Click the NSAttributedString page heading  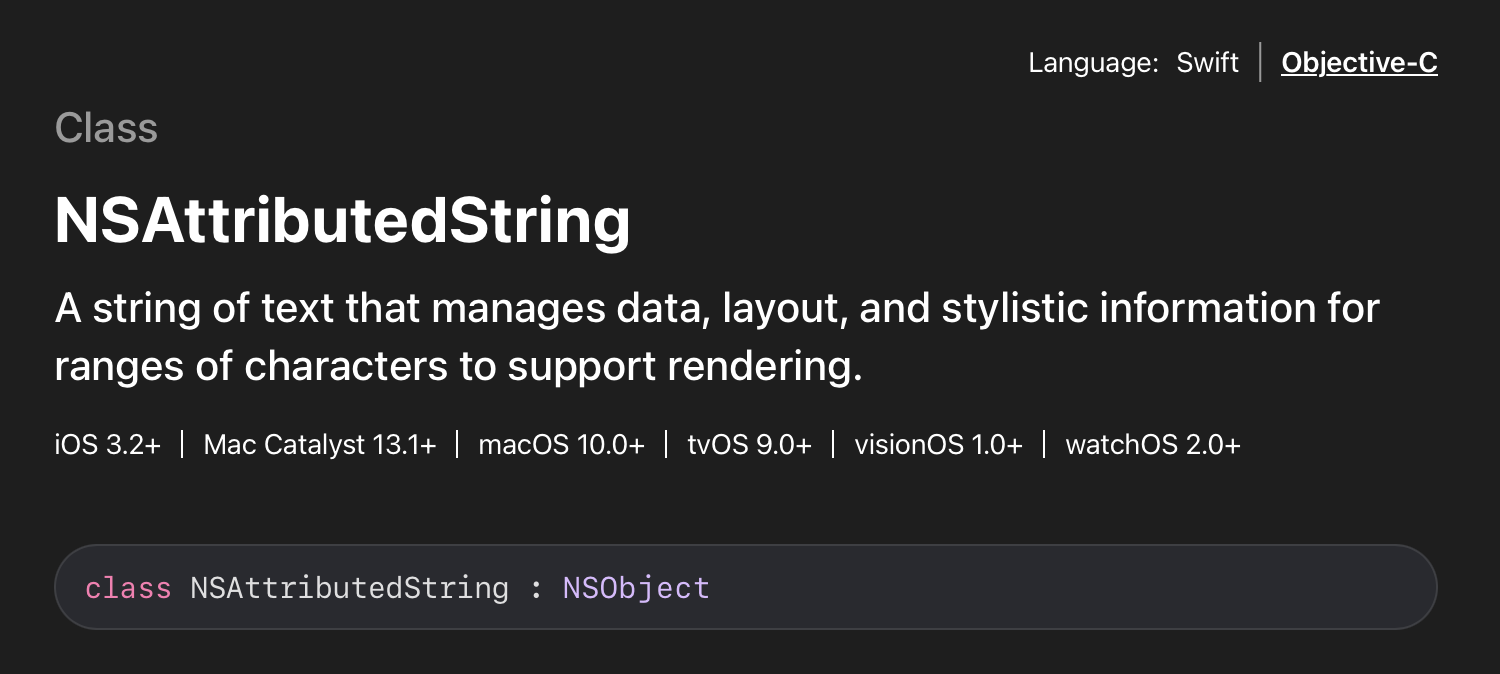coord(342,220)
